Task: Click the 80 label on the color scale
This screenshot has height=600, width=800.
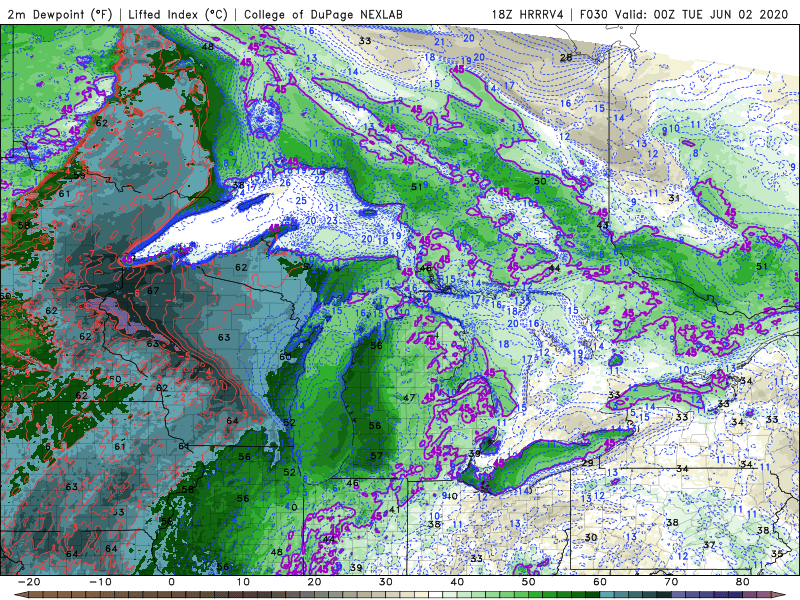Action: (743, 582)
